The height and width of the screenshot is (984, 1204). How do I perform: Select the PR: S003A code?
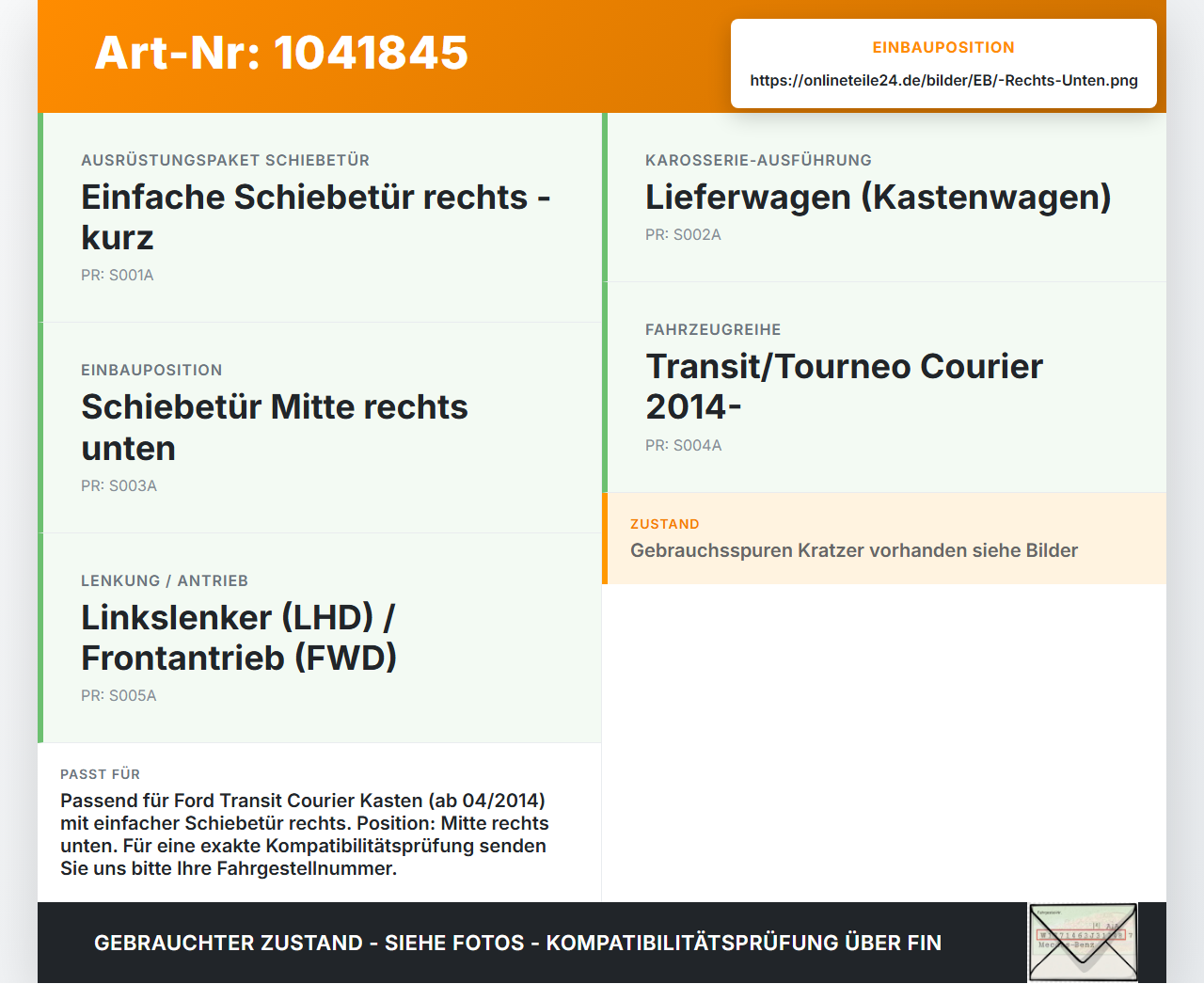point(119,485)
